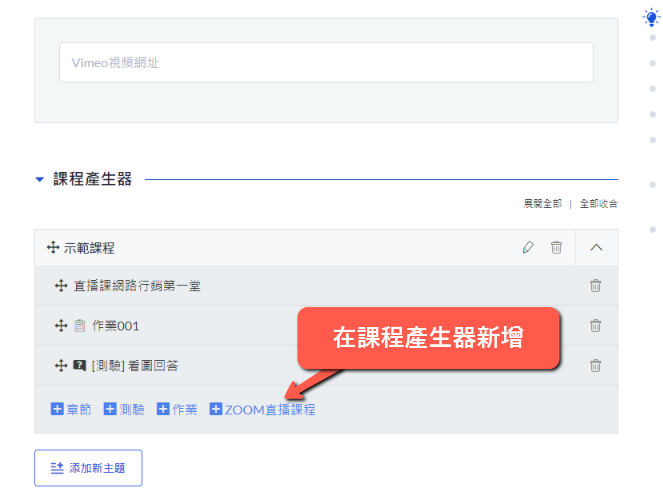This screenshot has width=663, height=504.
Task: Click quiz question-mark icon of 看圖回答
Action: tap(79, 365)
